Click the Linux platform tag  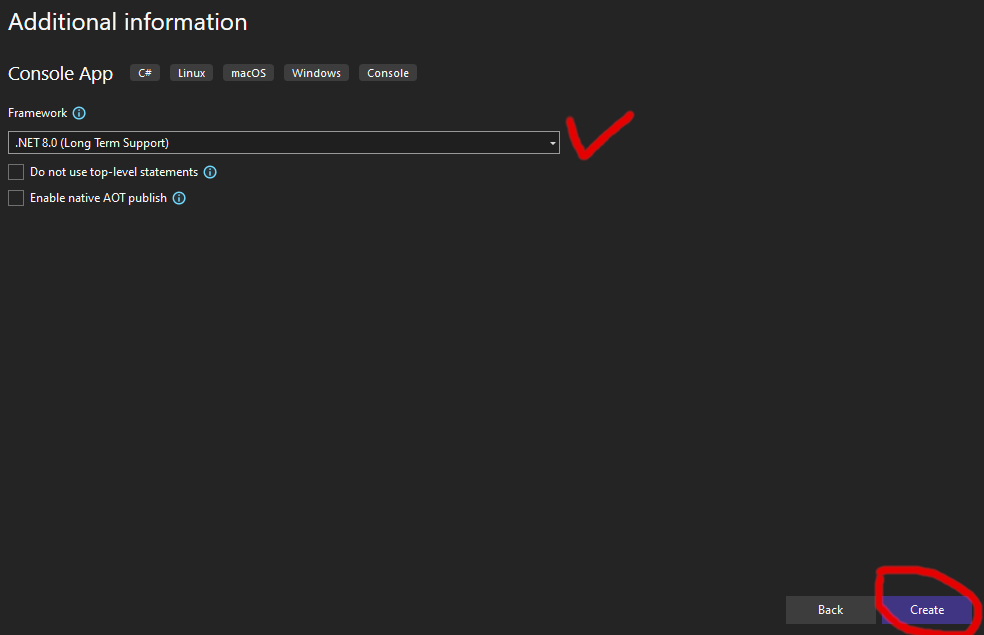coord(191,73)
